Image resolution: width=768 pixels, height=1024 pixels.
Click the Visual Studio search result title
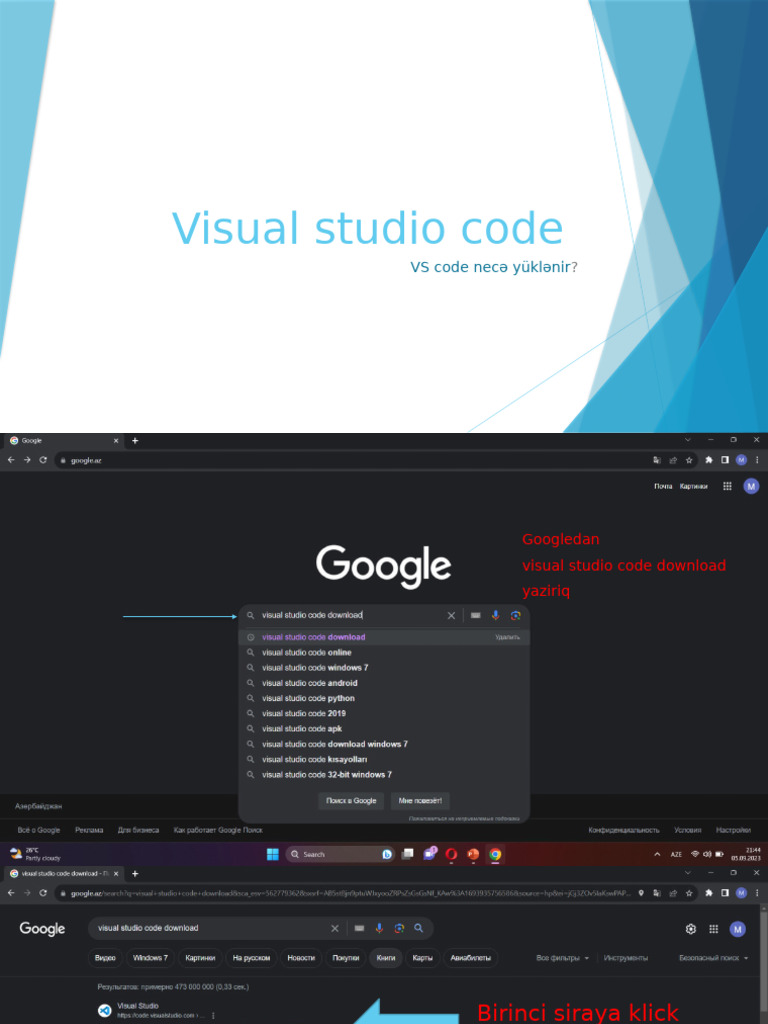click(x=138, y=1006)
